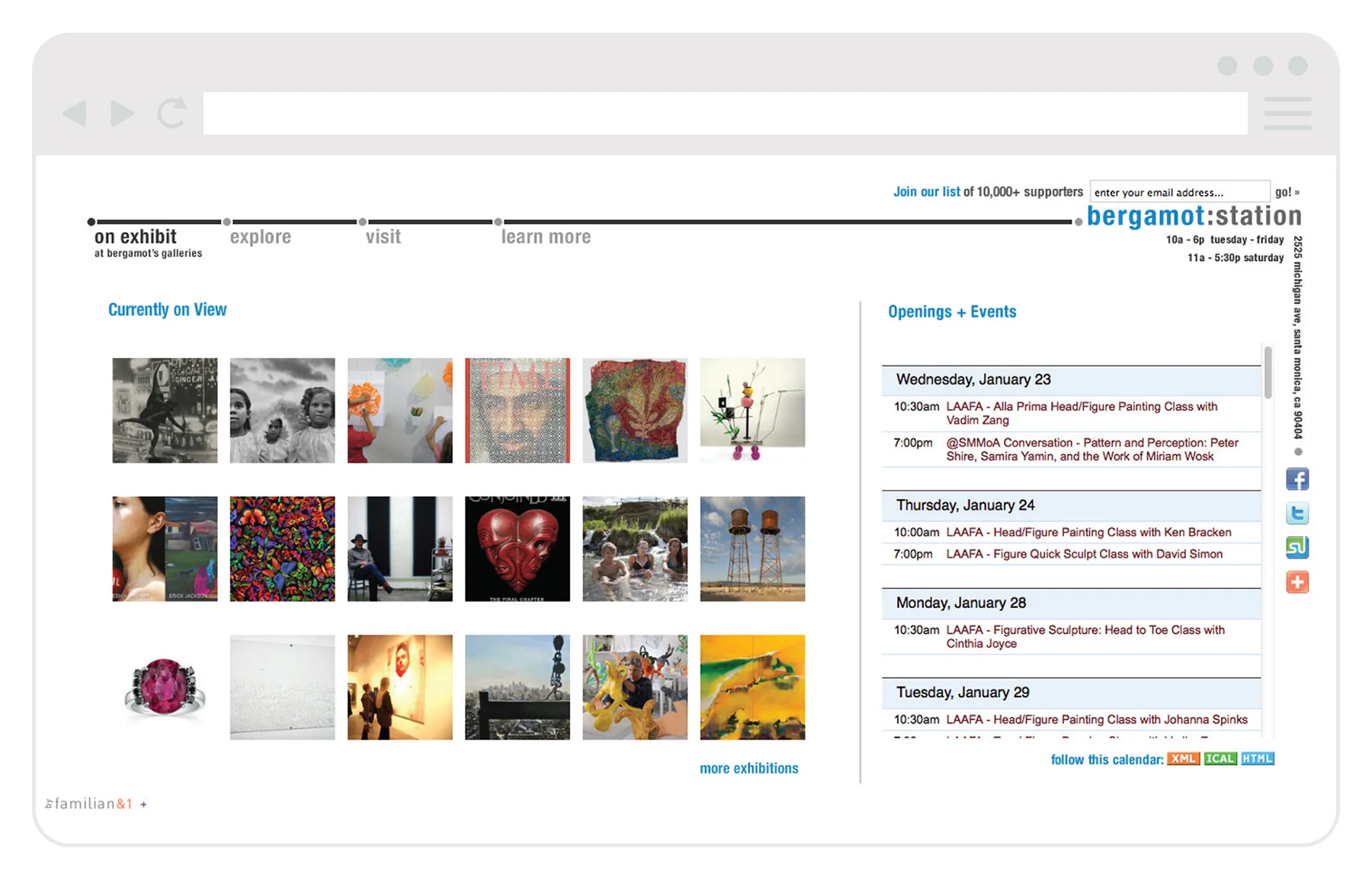Viewport: 1372px width, 880px height.
Task: Click the 'Join our list' link
Action: pyautogui.click(x=926, y=192)
